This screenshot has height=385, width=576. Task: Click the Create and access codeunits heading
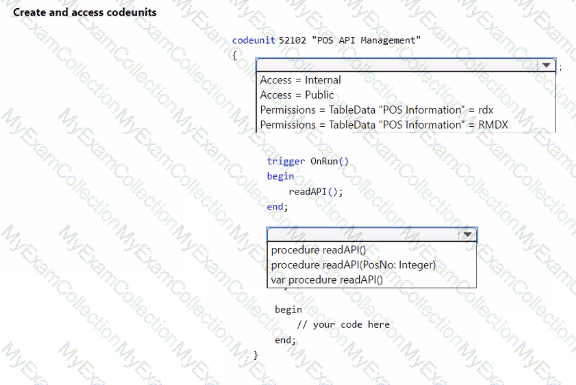click(85, 12)
